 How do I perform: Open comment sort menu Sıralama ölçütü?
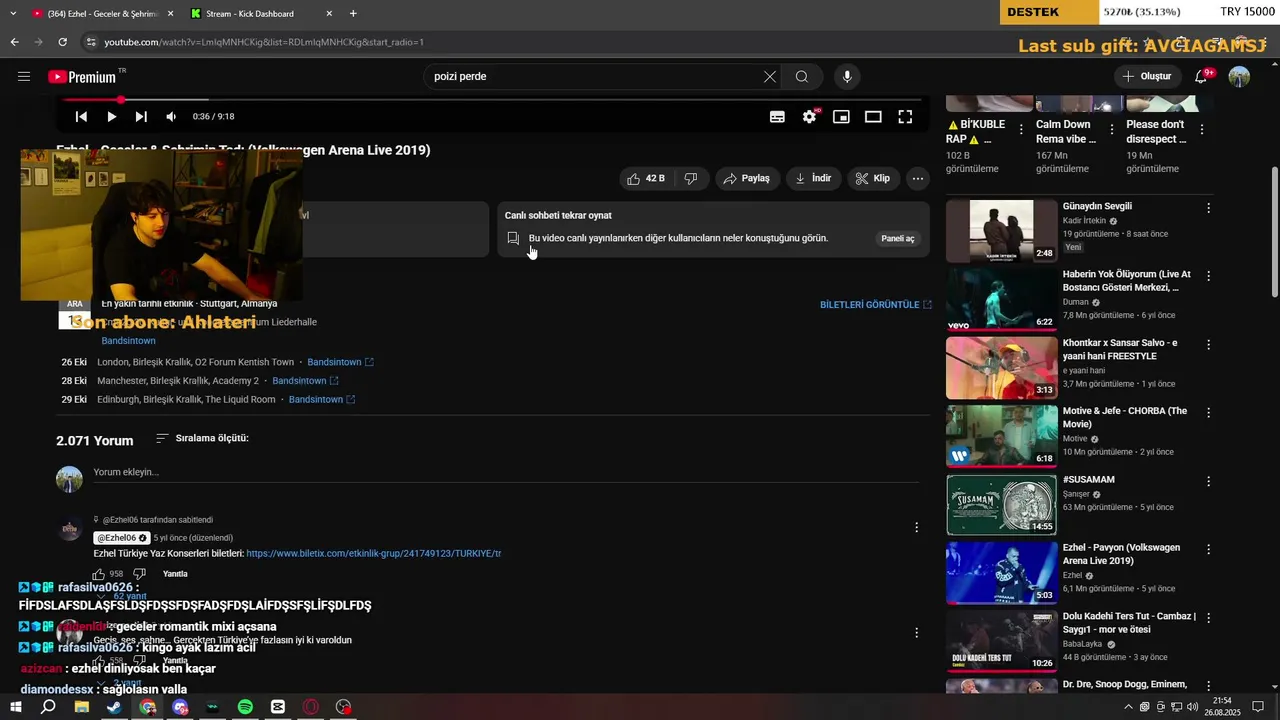click(202, 438)
